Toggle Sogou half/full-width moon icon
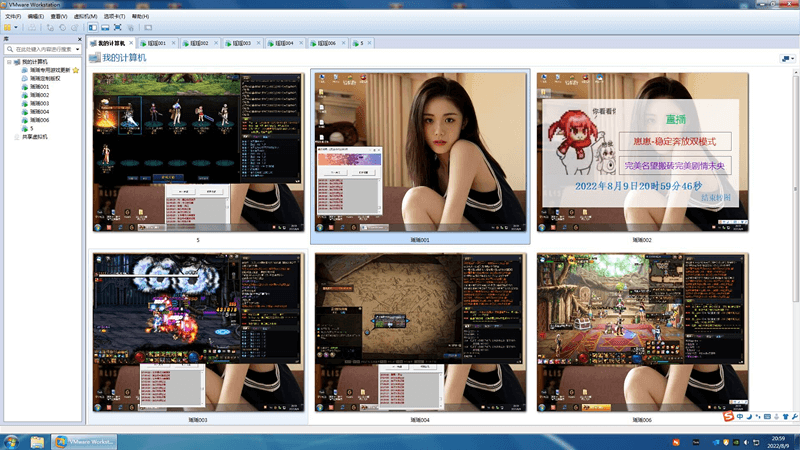The width and height of the screenshot is (800, 450). pos(749,417)
